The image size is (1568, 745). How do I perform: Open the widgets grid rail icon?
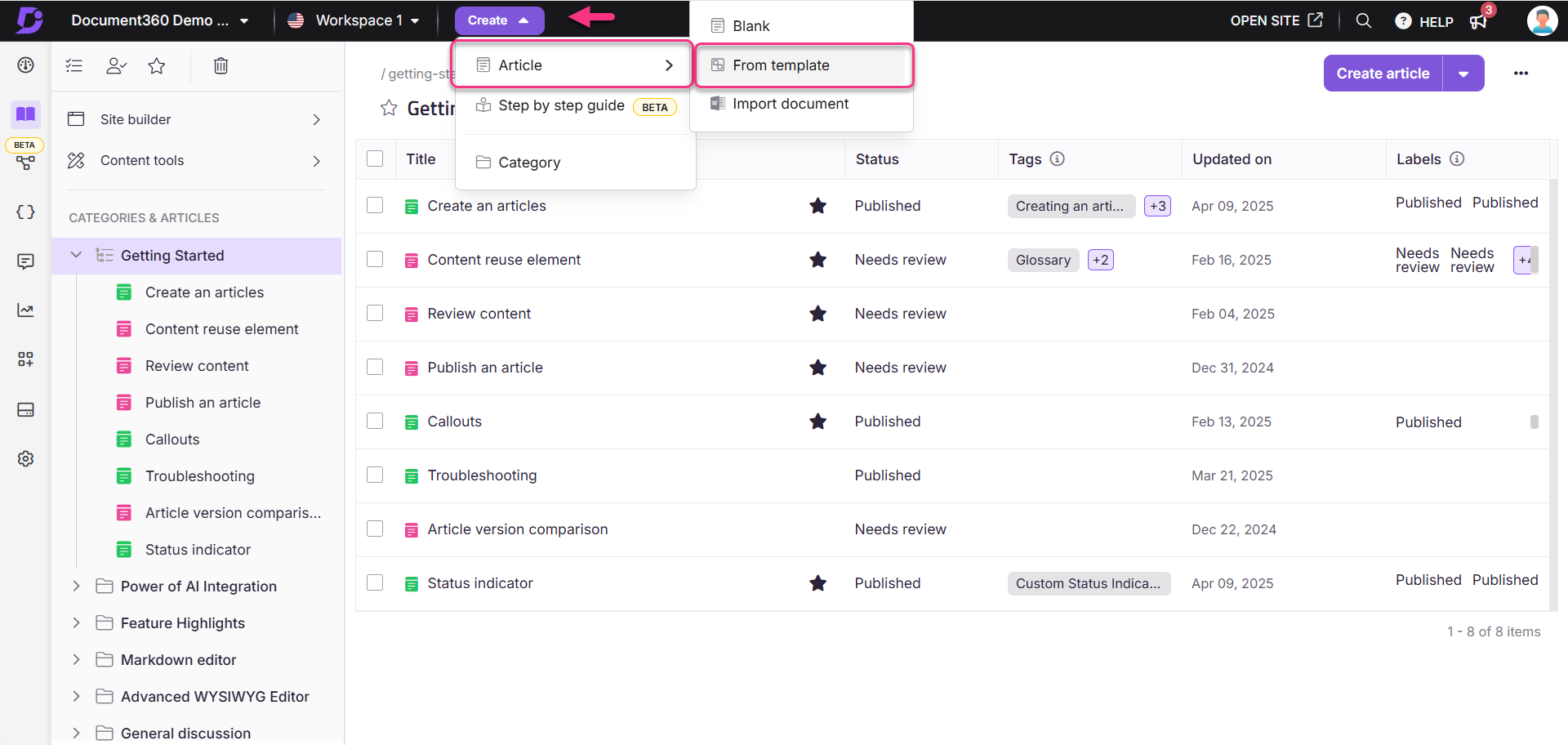pyautogui.click(x=26, y=359)
